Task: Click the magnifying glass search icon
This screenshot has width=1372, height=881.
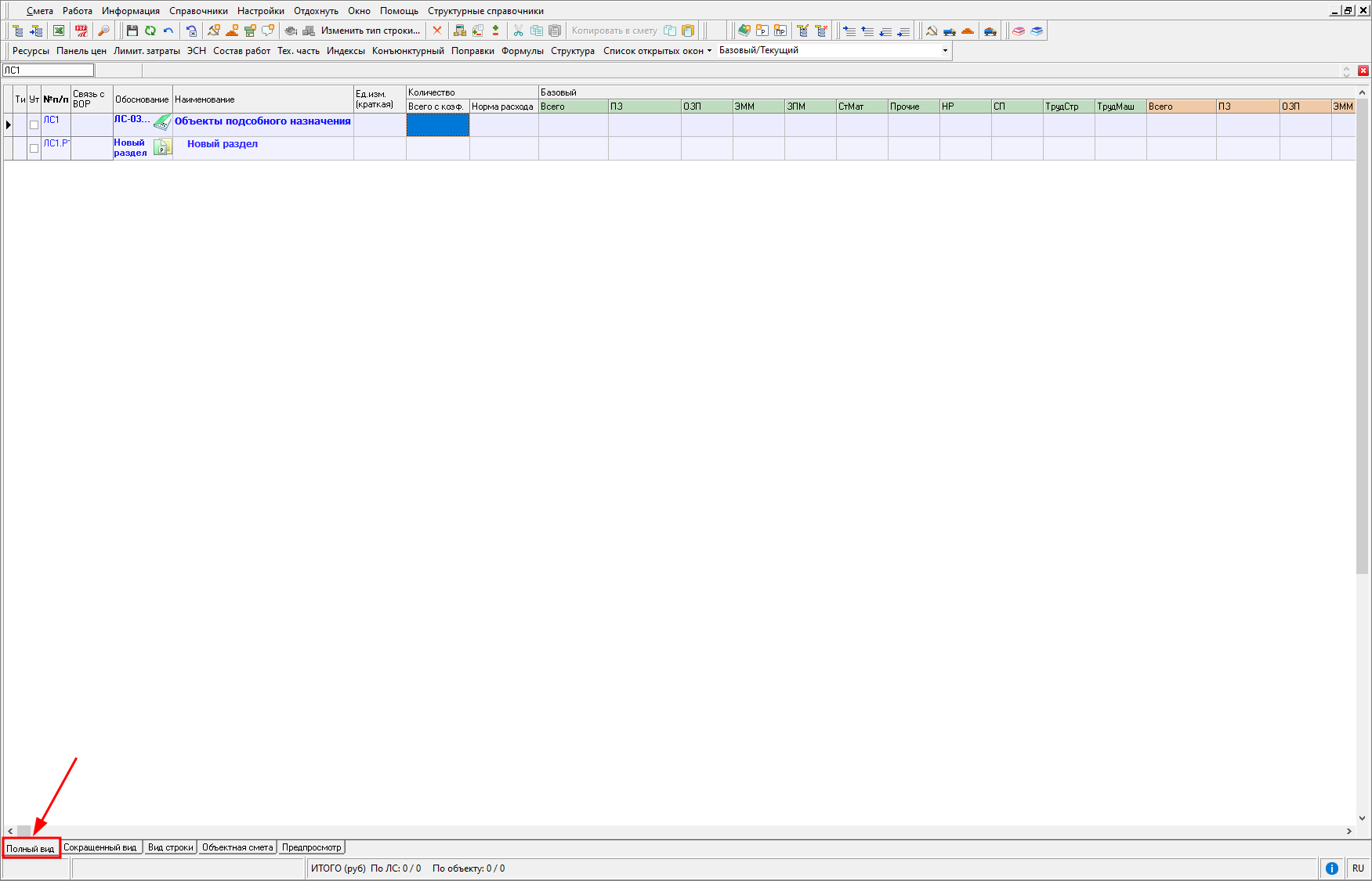Action: coord(103,31)
